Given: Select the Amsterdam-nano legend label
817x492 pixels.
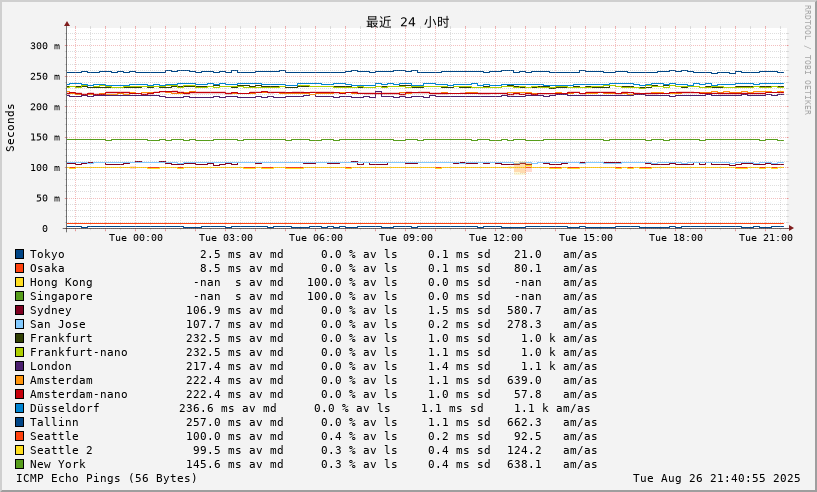Looking at the screenshot, I should (x=79, y=395).
